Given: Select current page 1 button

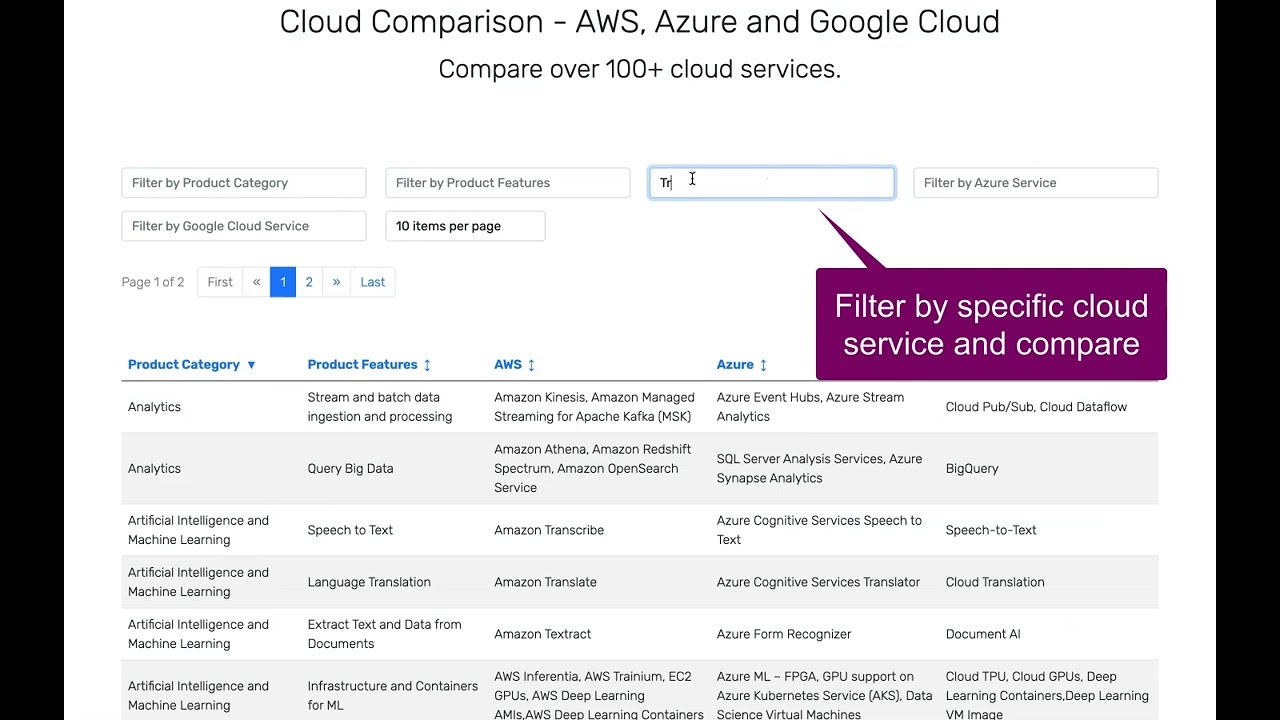Looking at the screenshot, I should (x=283, y=282).
